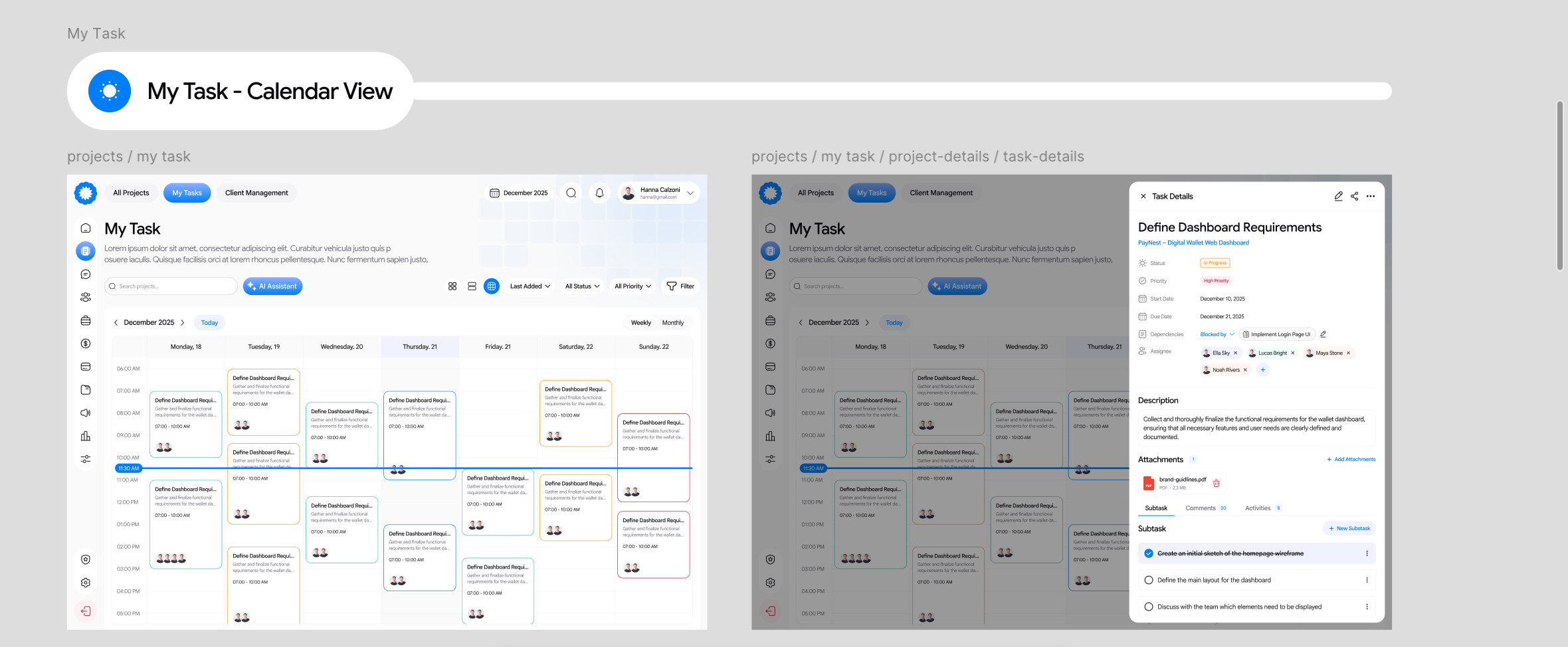Open menu for 'Discuss with the team' subtask
The width and height of the screenshot is (1568, 647).
pyautogui.click(x=1367, y=606)
